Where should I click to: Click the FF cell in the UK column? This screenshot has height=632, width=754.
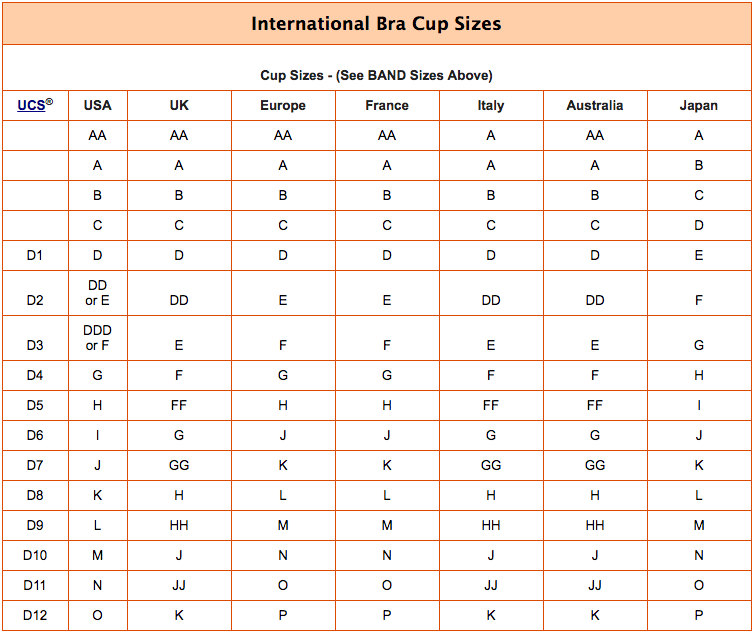click(179, 405)
